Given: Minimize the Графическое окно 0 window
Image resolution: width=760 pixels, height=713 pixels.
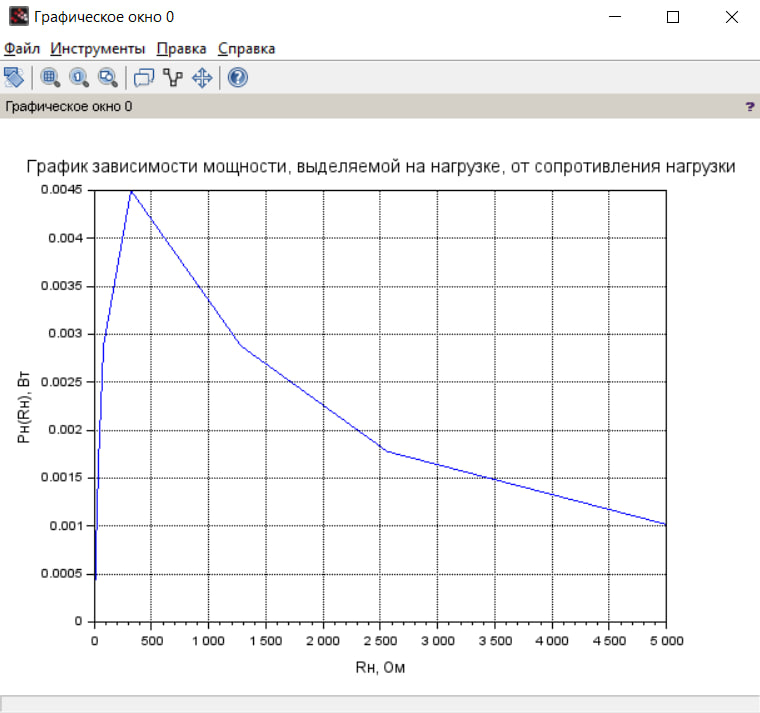Looking at the screenshot, I should [x=615, y=17].
